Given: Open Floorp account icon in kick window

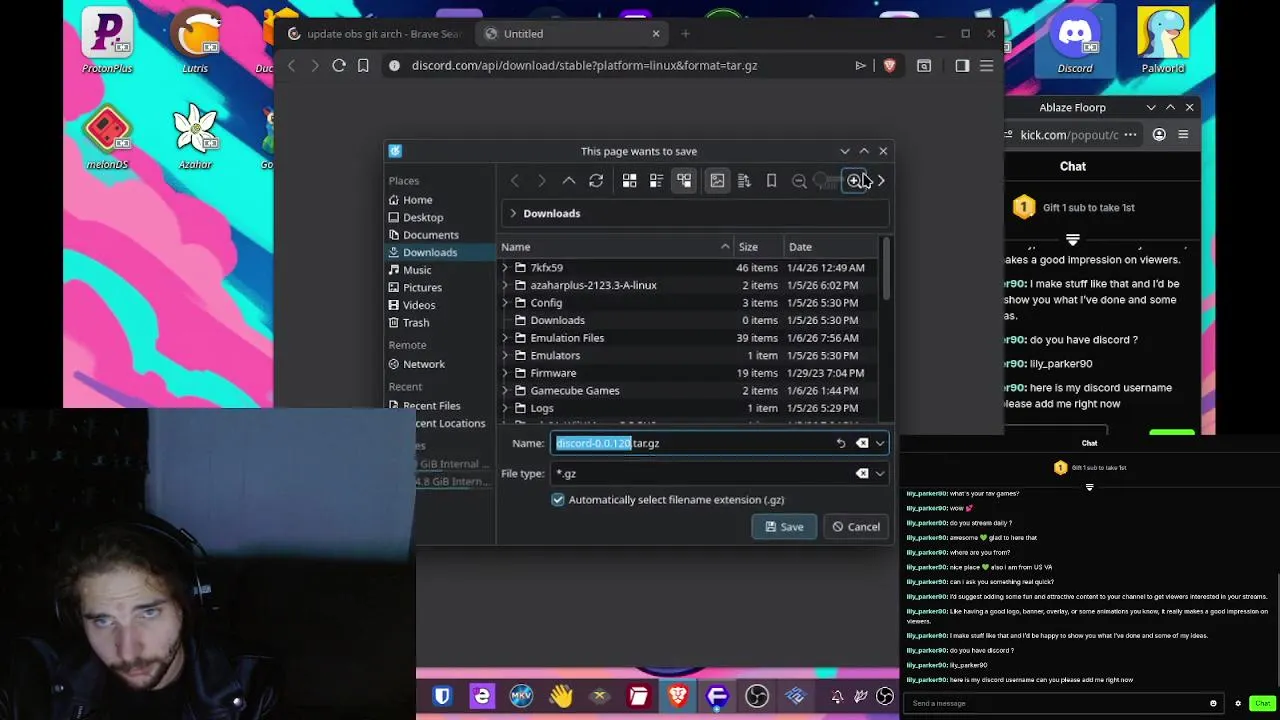Looking at the screenshot, I should click(1159, 135).
